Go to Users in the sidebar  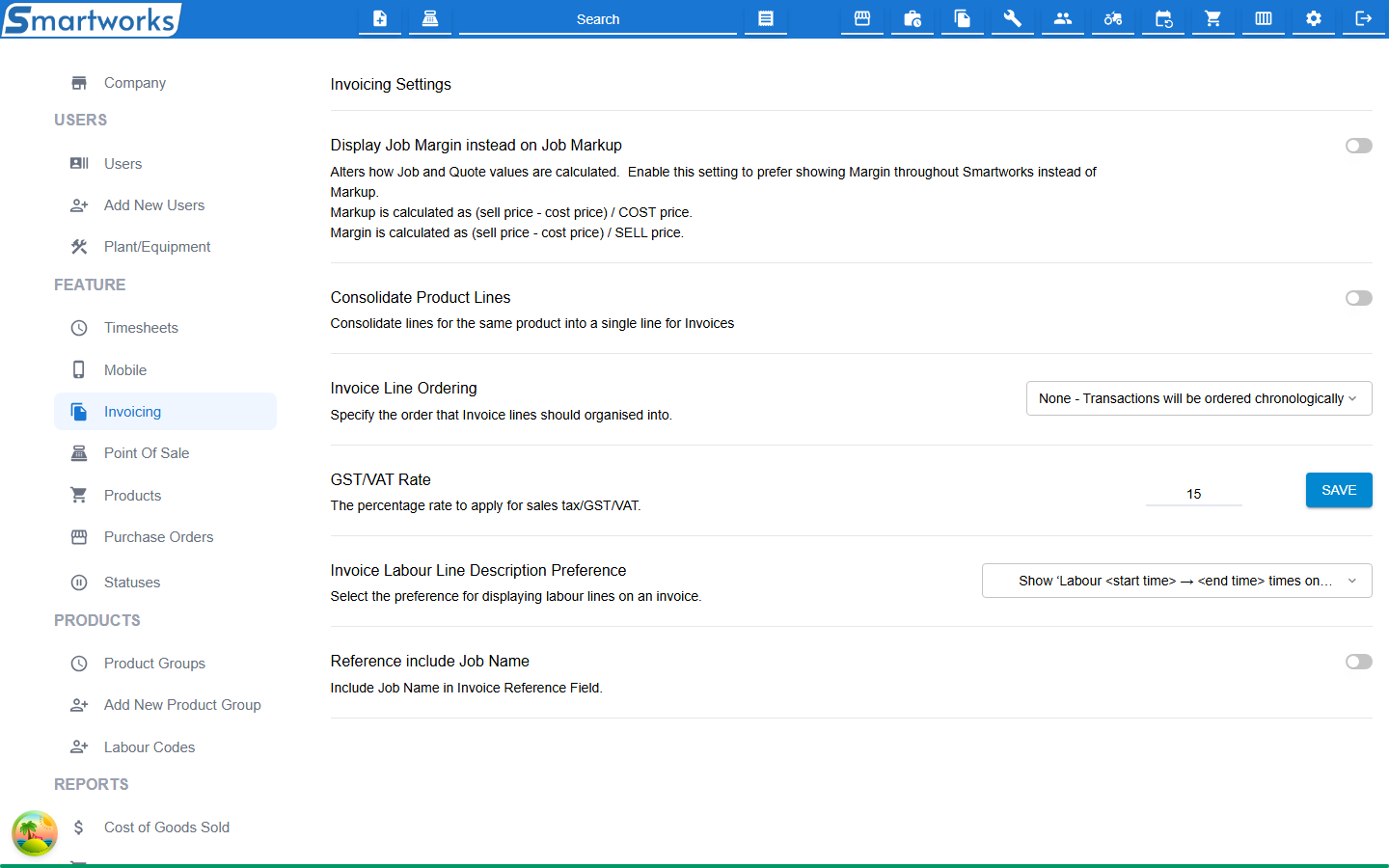pyautogui.click(x=165, y=164)
